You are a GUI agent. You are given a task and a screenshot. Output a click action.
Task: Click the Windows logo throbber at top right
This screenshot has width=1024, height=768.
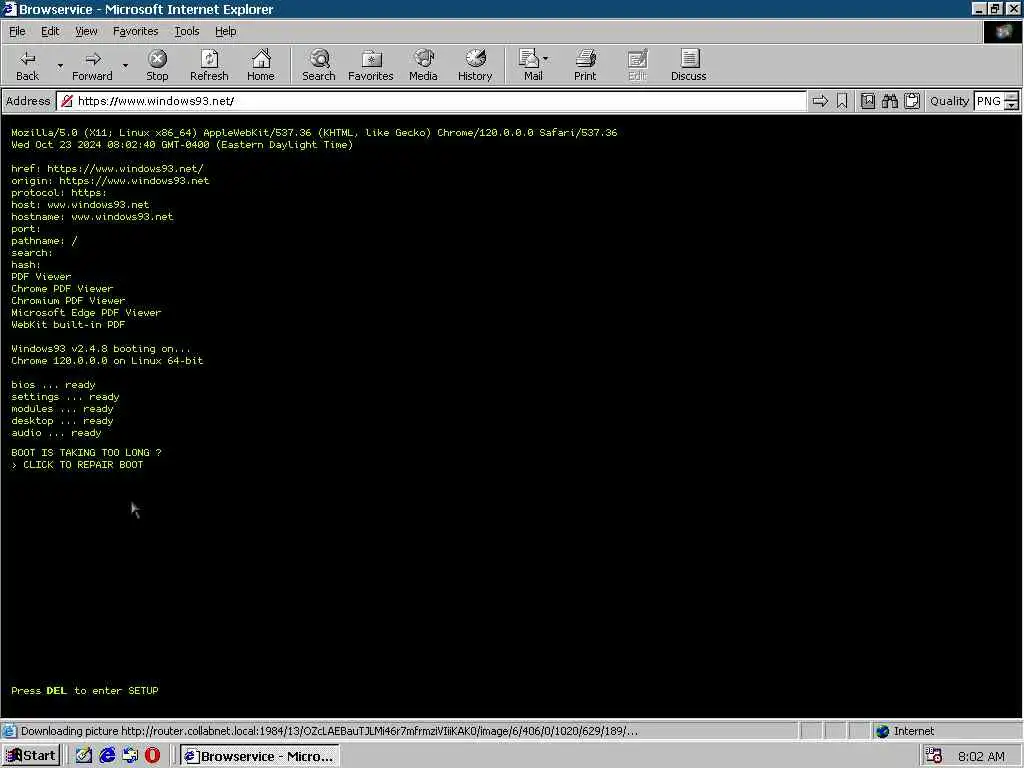point(1002,31)
